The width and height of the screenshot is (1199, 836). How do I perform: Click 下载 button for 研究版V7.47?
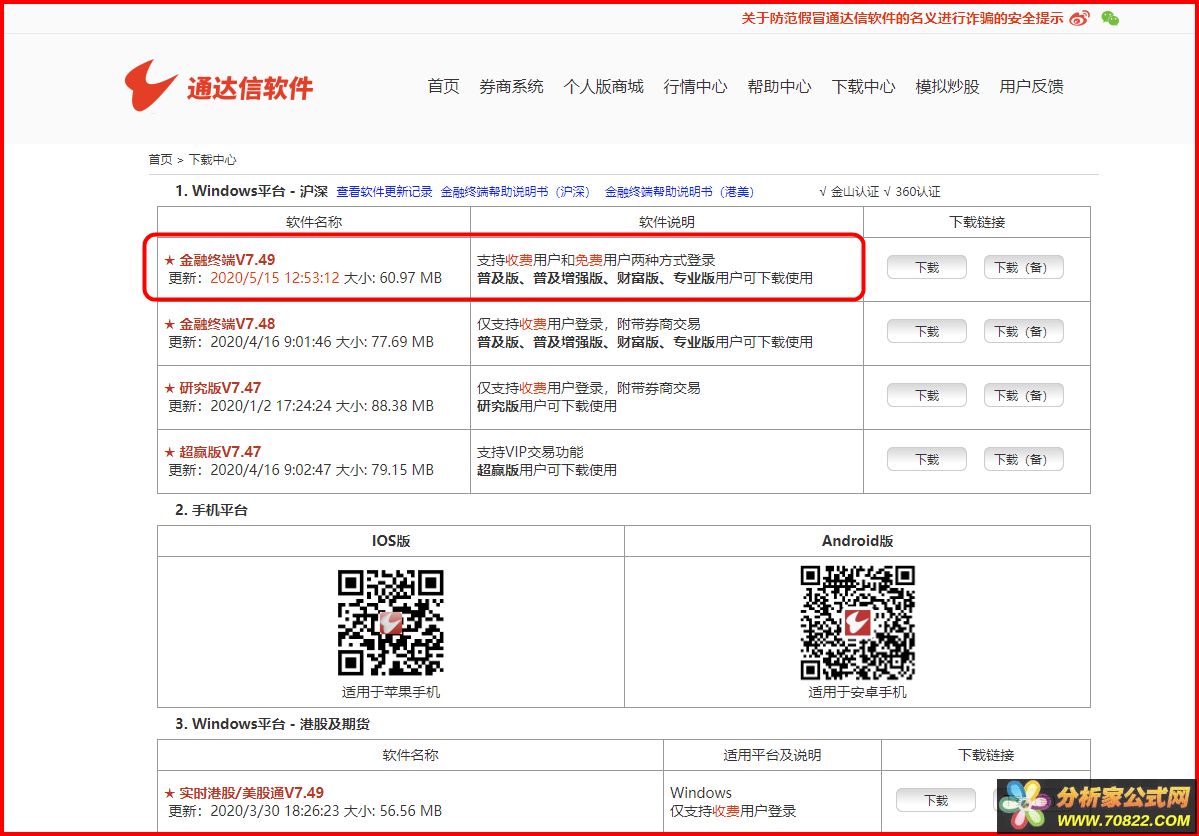927,395
